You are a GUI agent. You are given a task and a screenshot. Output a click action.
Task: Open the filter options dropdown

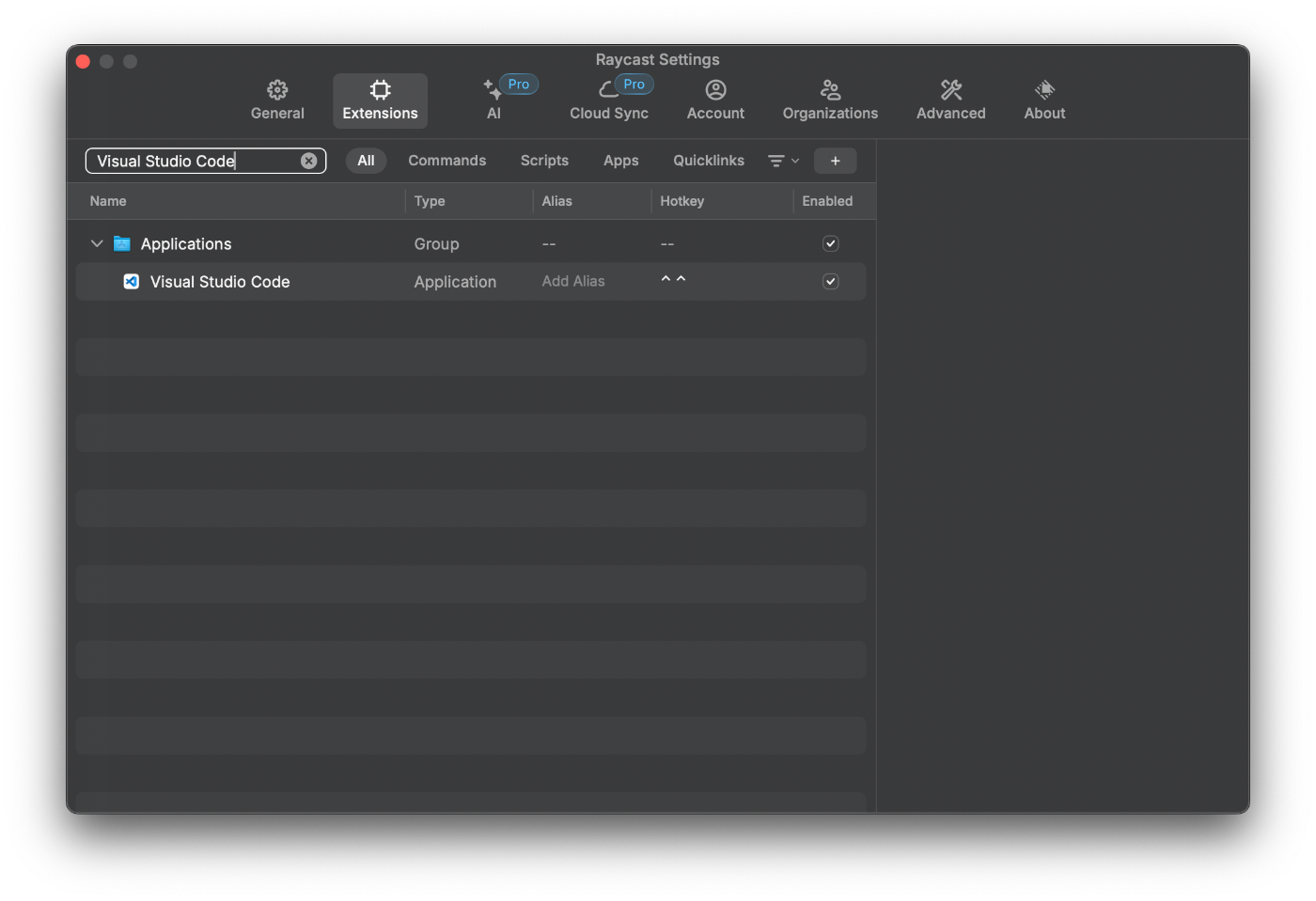point(783,161)
